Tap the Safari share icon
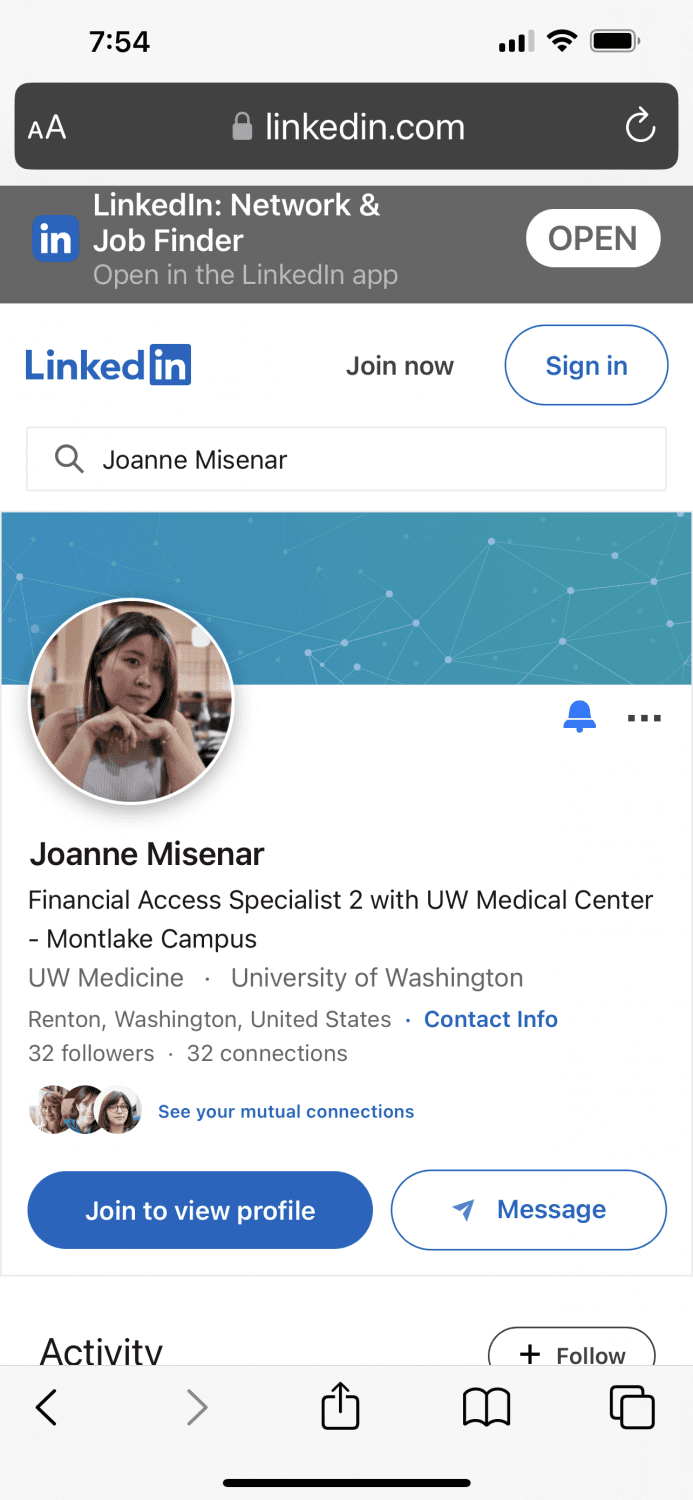The width and height of the screenshot is (693, 1500). click(340, 1406)
